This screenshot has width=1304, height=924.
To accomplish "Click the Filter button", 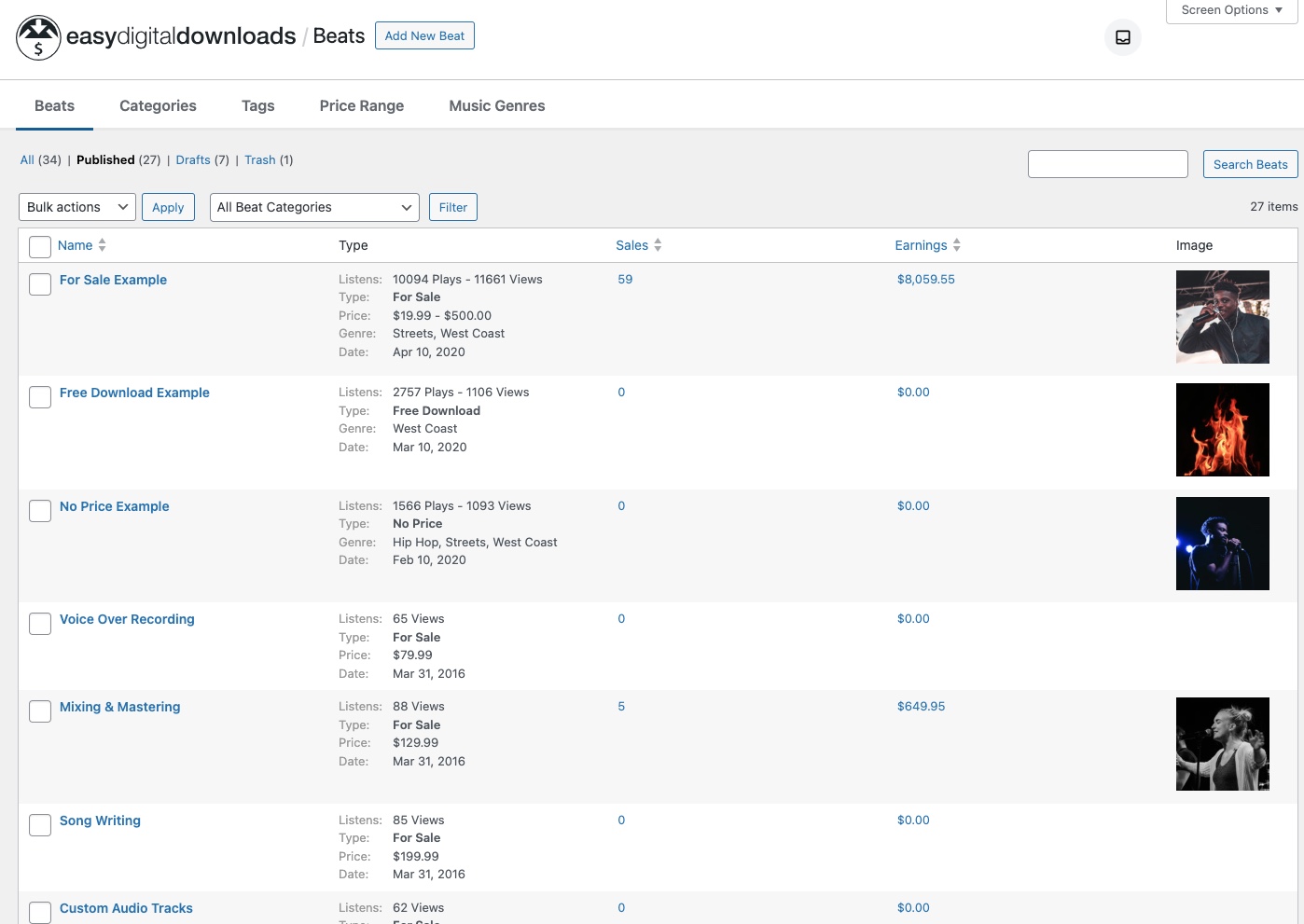I will 453,207.
